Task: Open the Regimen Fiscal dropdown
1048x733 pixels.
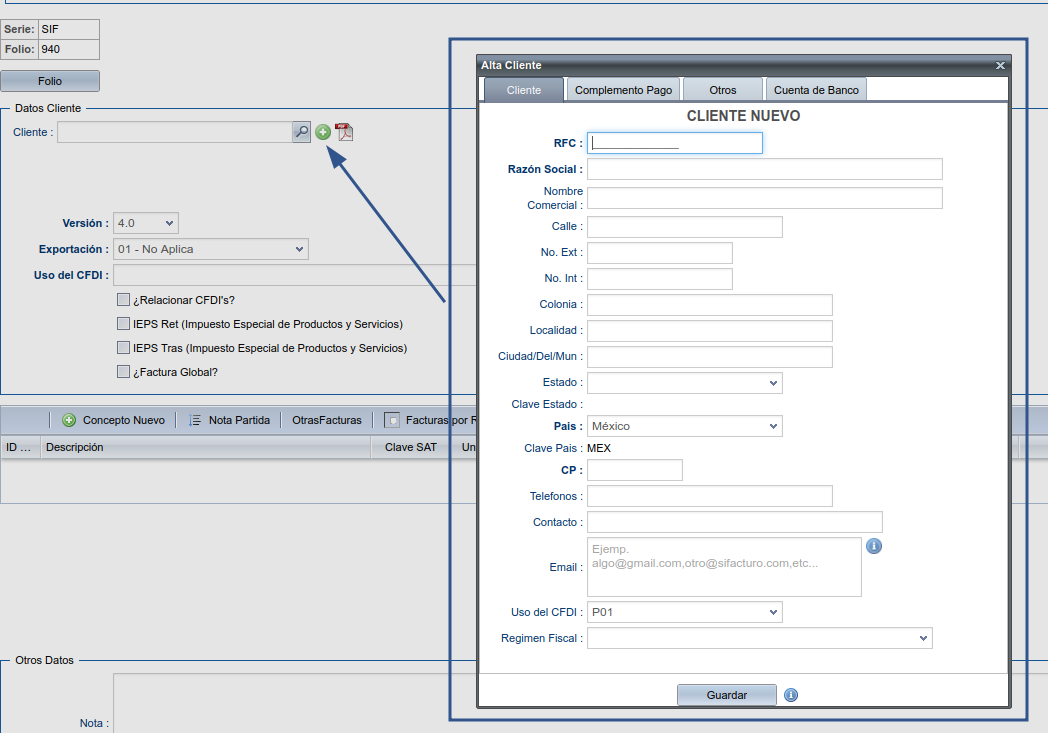Action: click(759, 638)
